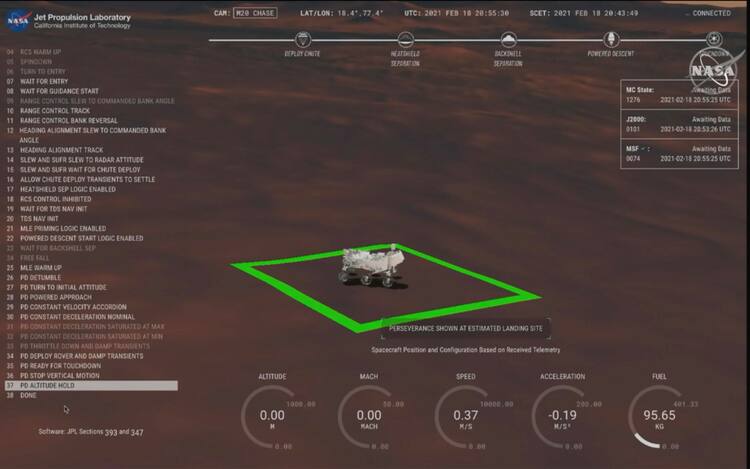Select step 30 PD CONSTANT DECELERATION NOMINAL

click(x=71, y=316)
